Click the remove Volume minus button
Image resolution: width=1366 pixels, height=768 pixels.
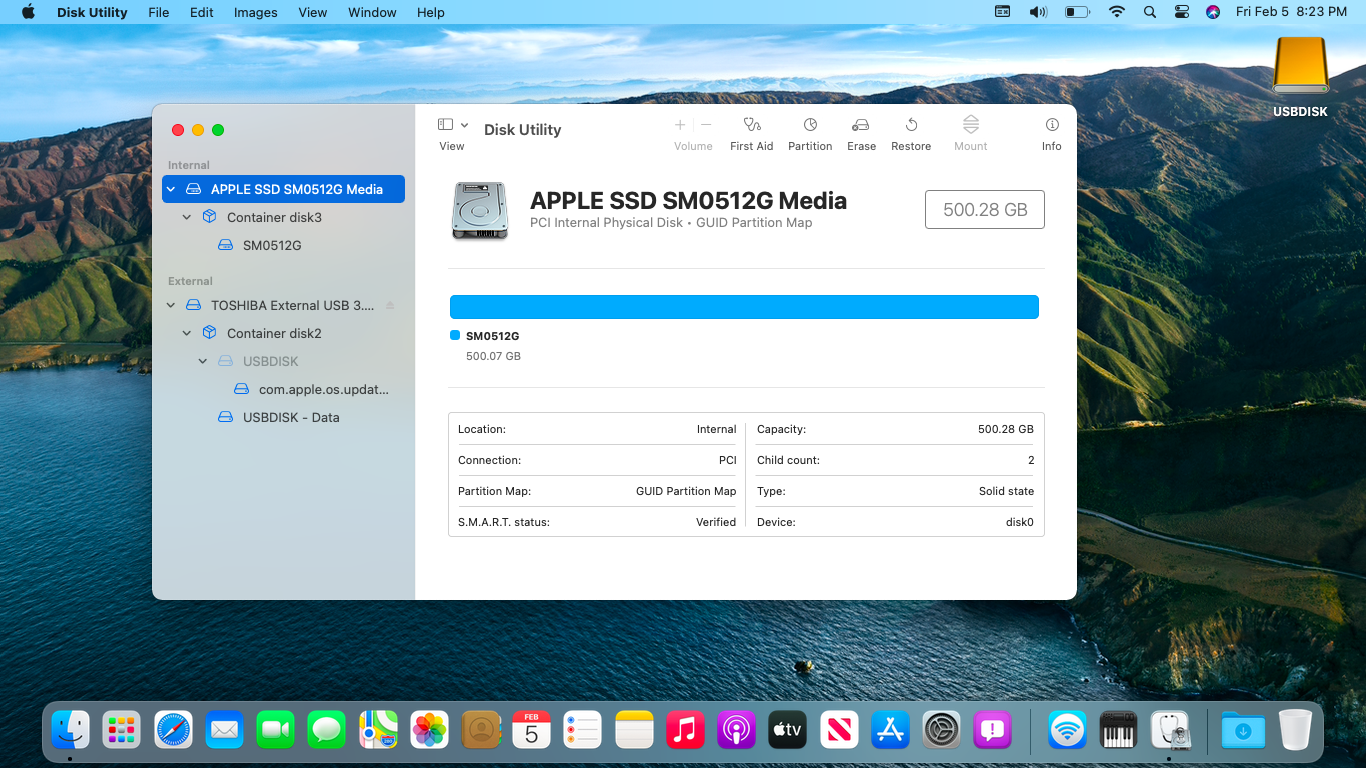pyautogui.click(x=706, y=125)
